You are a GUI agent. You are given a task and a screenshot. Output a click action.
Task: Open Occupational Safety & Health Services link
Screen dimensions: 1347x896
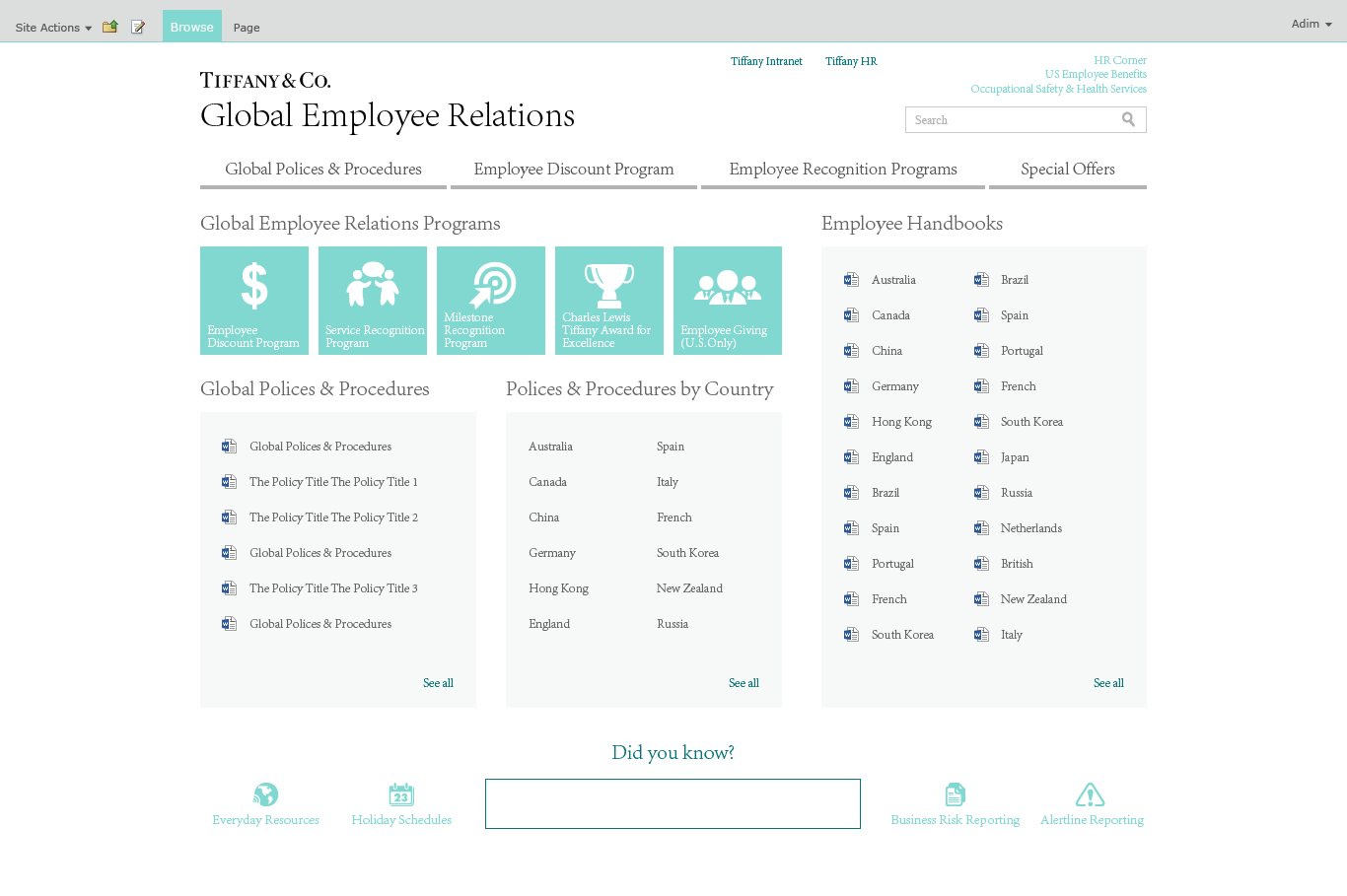pyautogui.click(x=1058, y=89)
